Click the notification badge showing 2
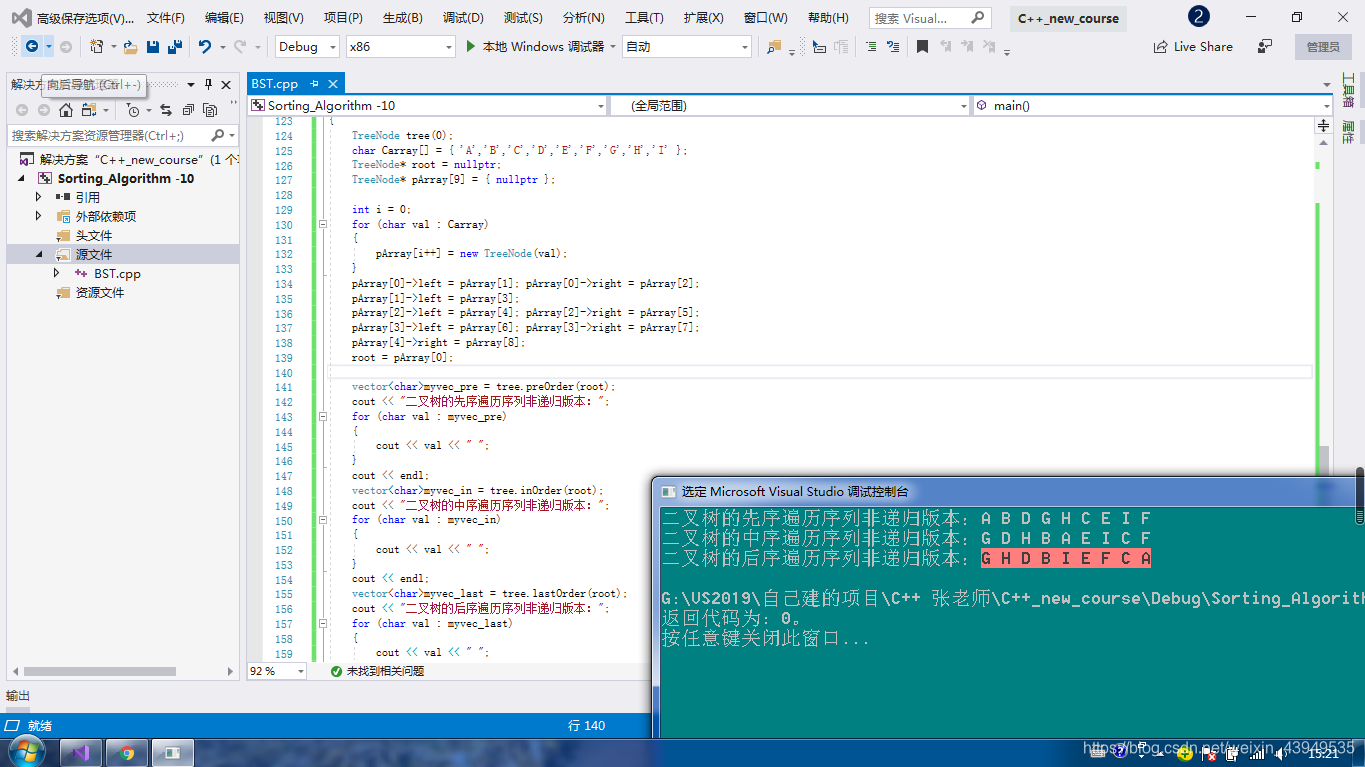 point(1198,17)
